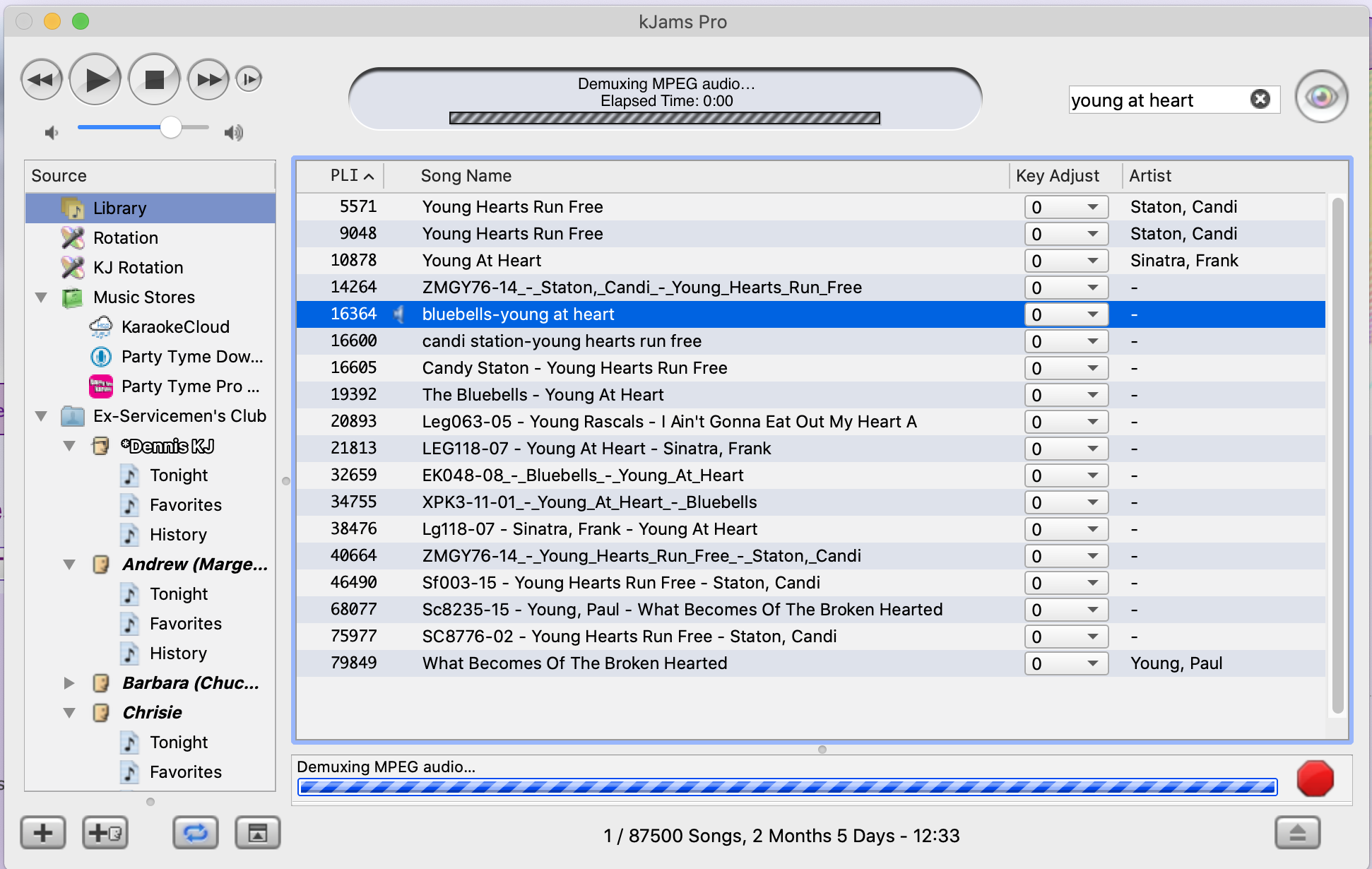Open Key Adjust dropdown for Sinatra's Young At Heart
The height and width of the screenshot is (869, 1372).
pyautogui.click(x=1066, y=261)
